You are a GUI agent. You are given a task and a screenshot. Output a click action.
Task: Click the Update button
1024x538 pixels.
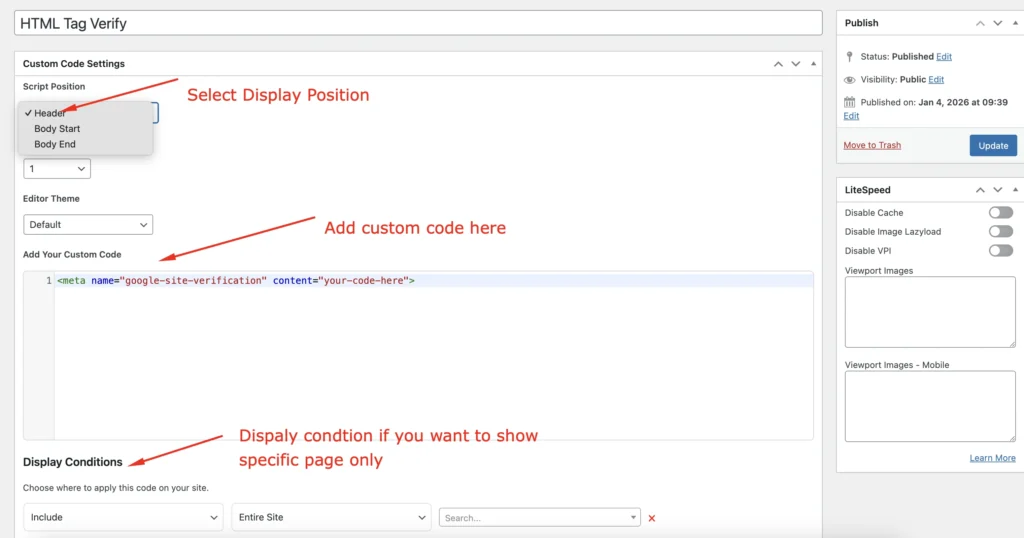pos(992,146)
